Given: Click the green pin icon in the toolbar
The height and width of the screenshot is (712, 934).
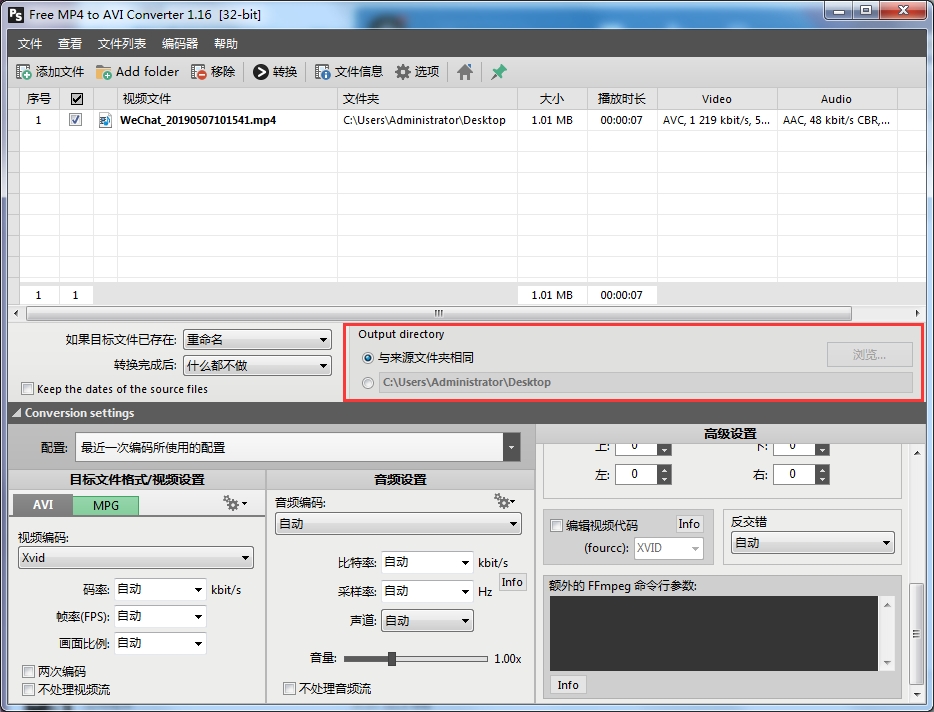Looking at the screenshot, I should (498, 72).
